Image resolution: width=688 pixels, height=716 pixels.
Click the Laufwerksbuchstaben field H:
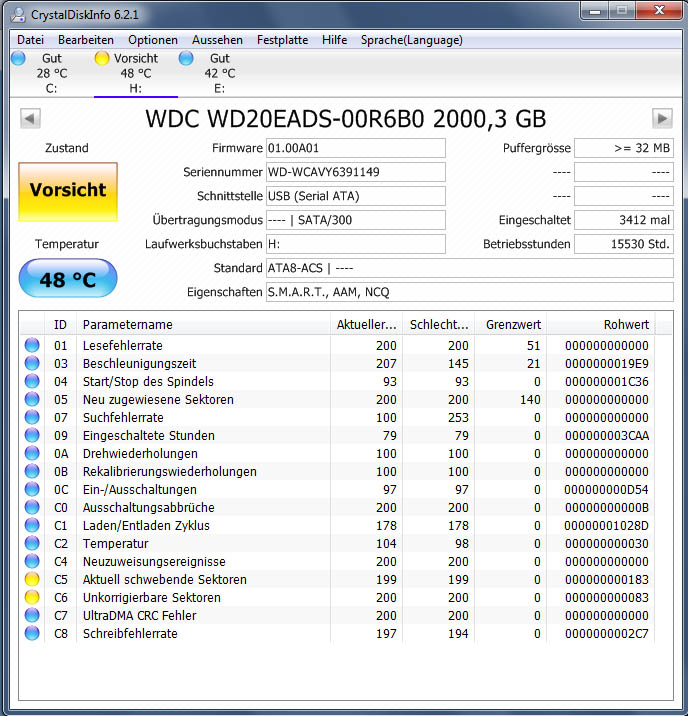pos(356,244)
